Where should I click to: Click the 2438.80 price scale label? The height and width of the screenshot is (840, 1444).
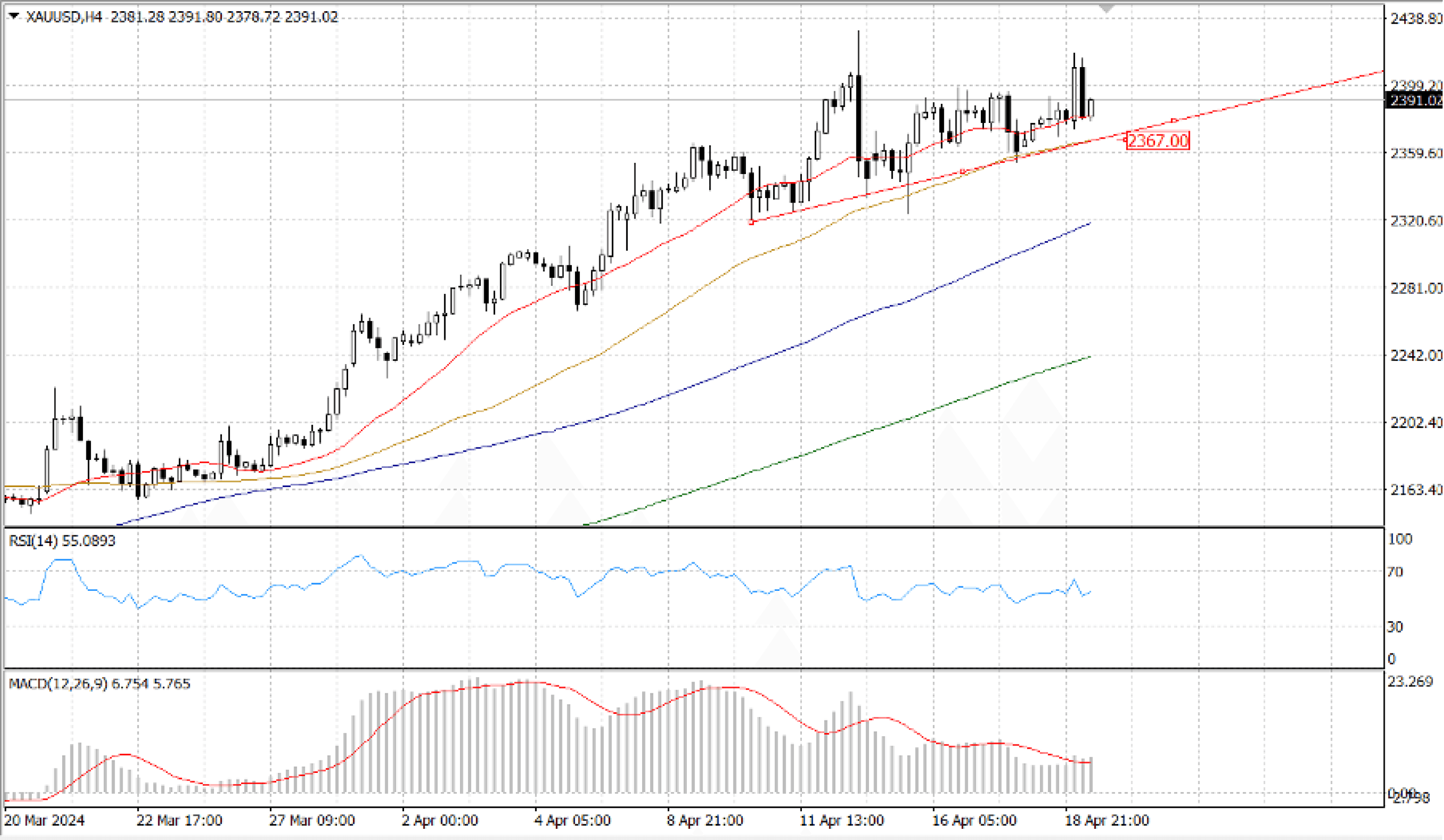pos(1415,18)
